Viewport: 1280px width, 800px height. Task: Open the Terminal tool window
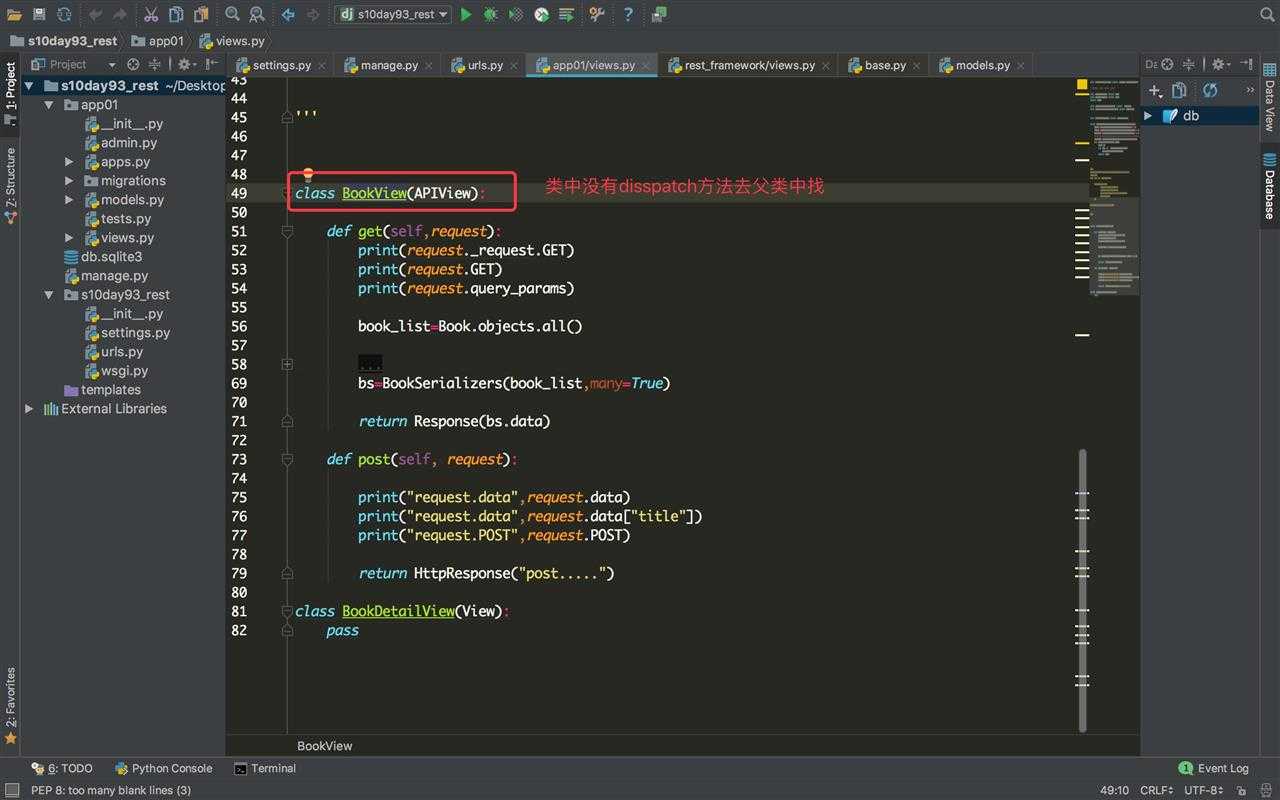click(265, 769)
